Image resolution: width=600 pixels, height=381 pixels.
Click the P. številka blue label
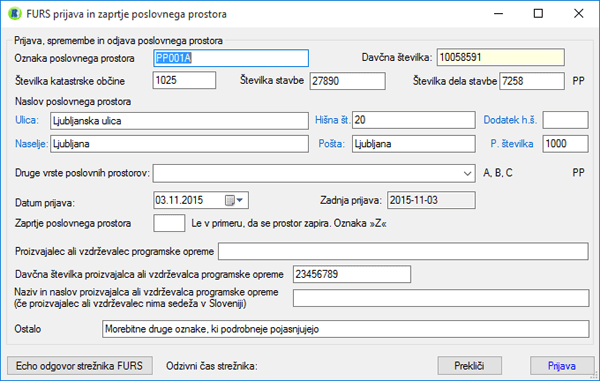point(512,144)
